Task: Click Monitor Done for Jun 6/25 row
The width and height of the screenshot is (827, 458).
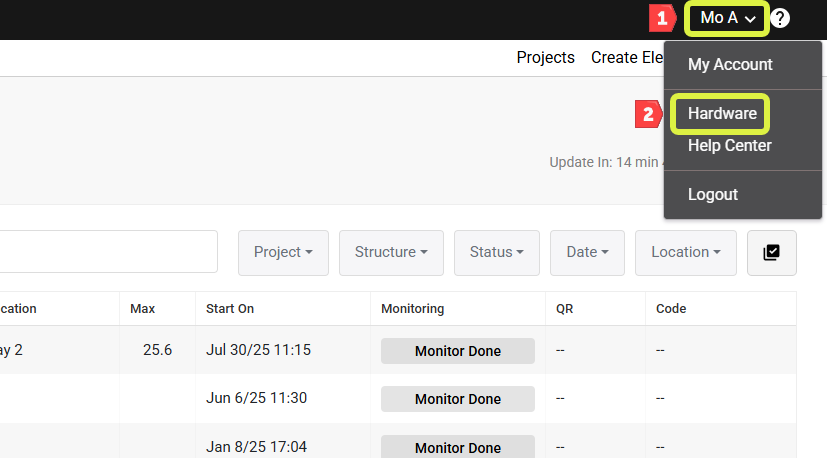Action: point(458,399)
